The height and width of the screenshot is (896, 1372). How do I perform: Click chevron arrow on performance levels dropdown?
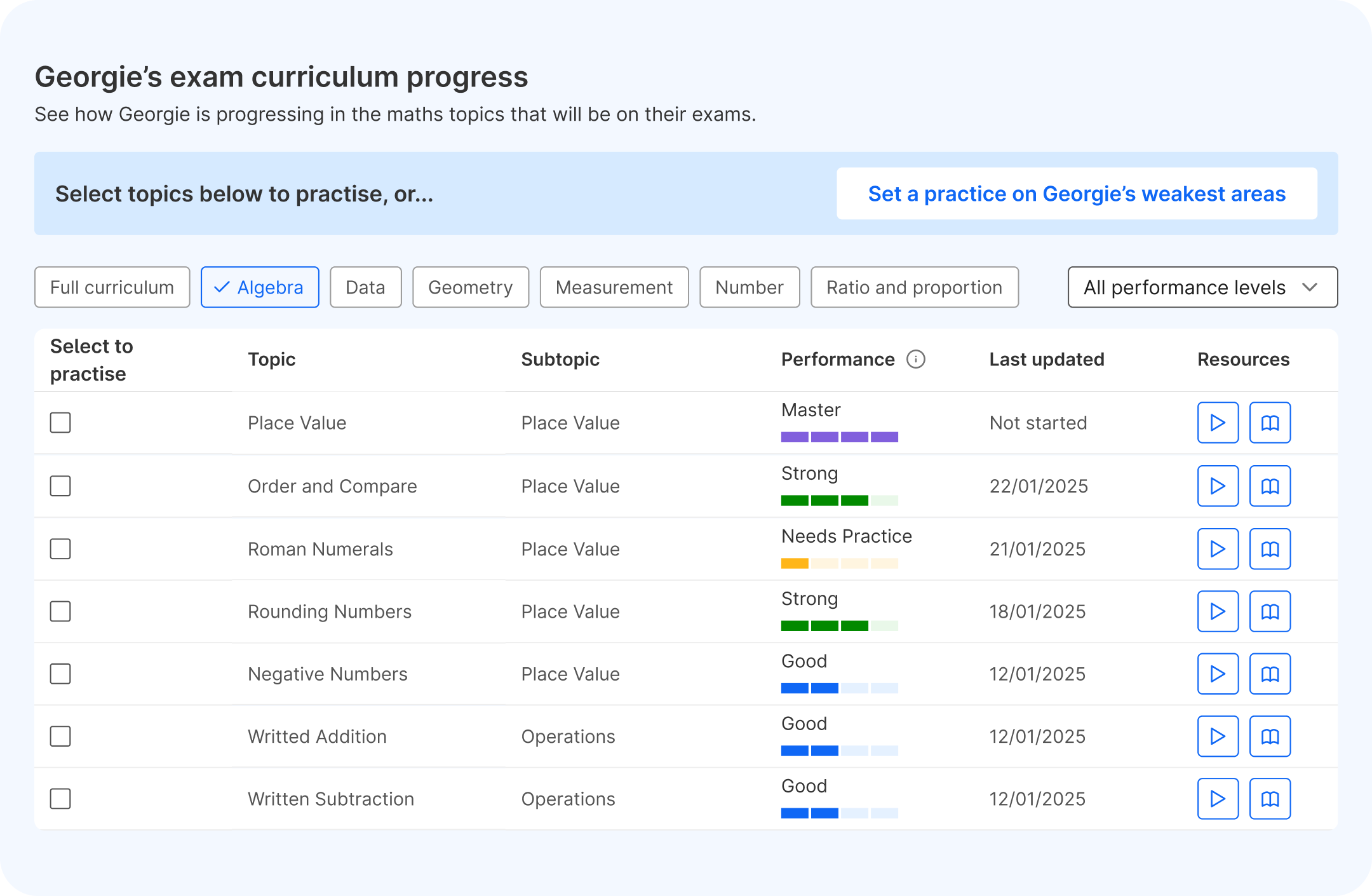click(x=1310, y=287)
